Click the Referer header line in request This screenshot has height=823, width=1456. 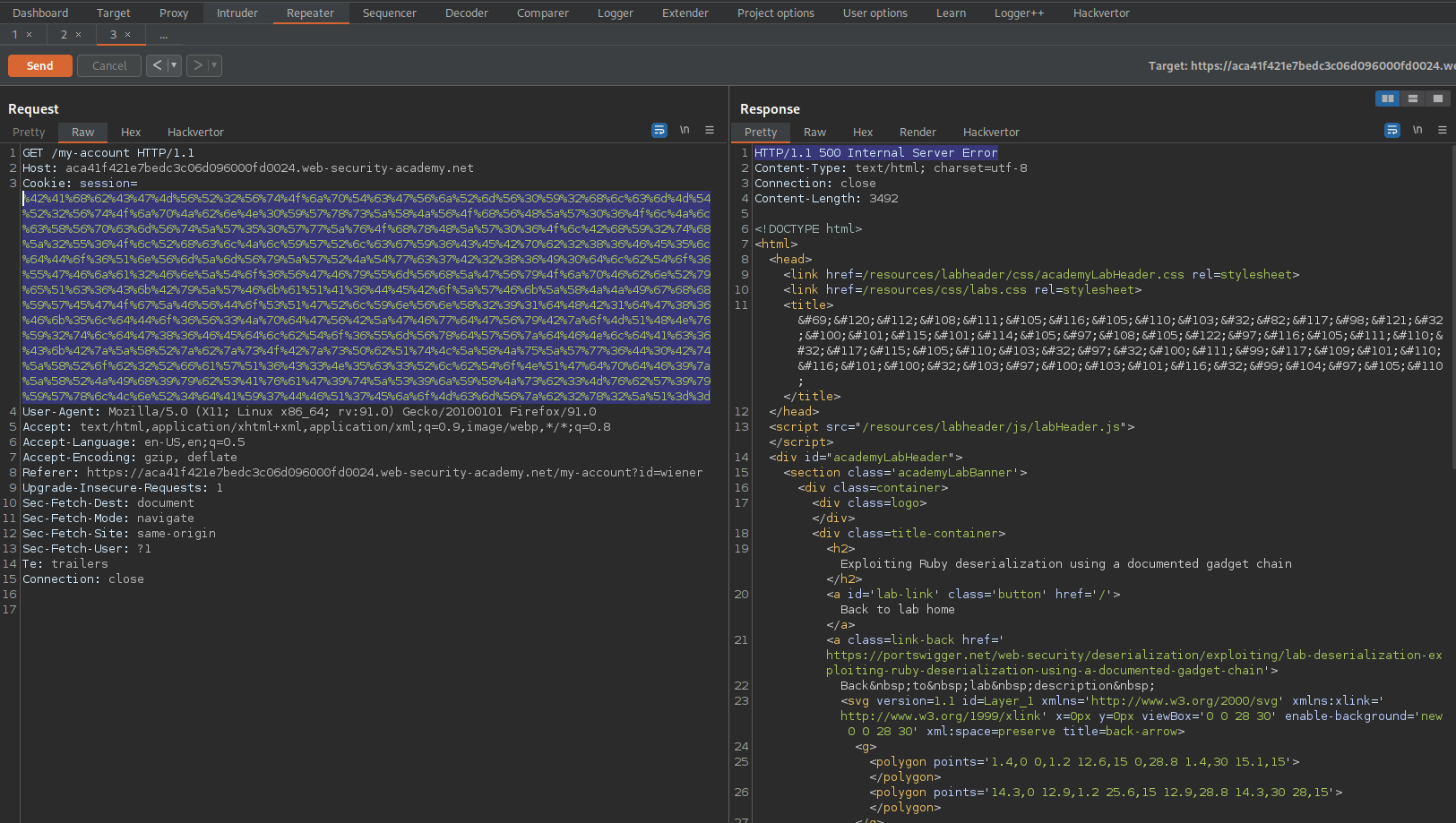(363, 472)
